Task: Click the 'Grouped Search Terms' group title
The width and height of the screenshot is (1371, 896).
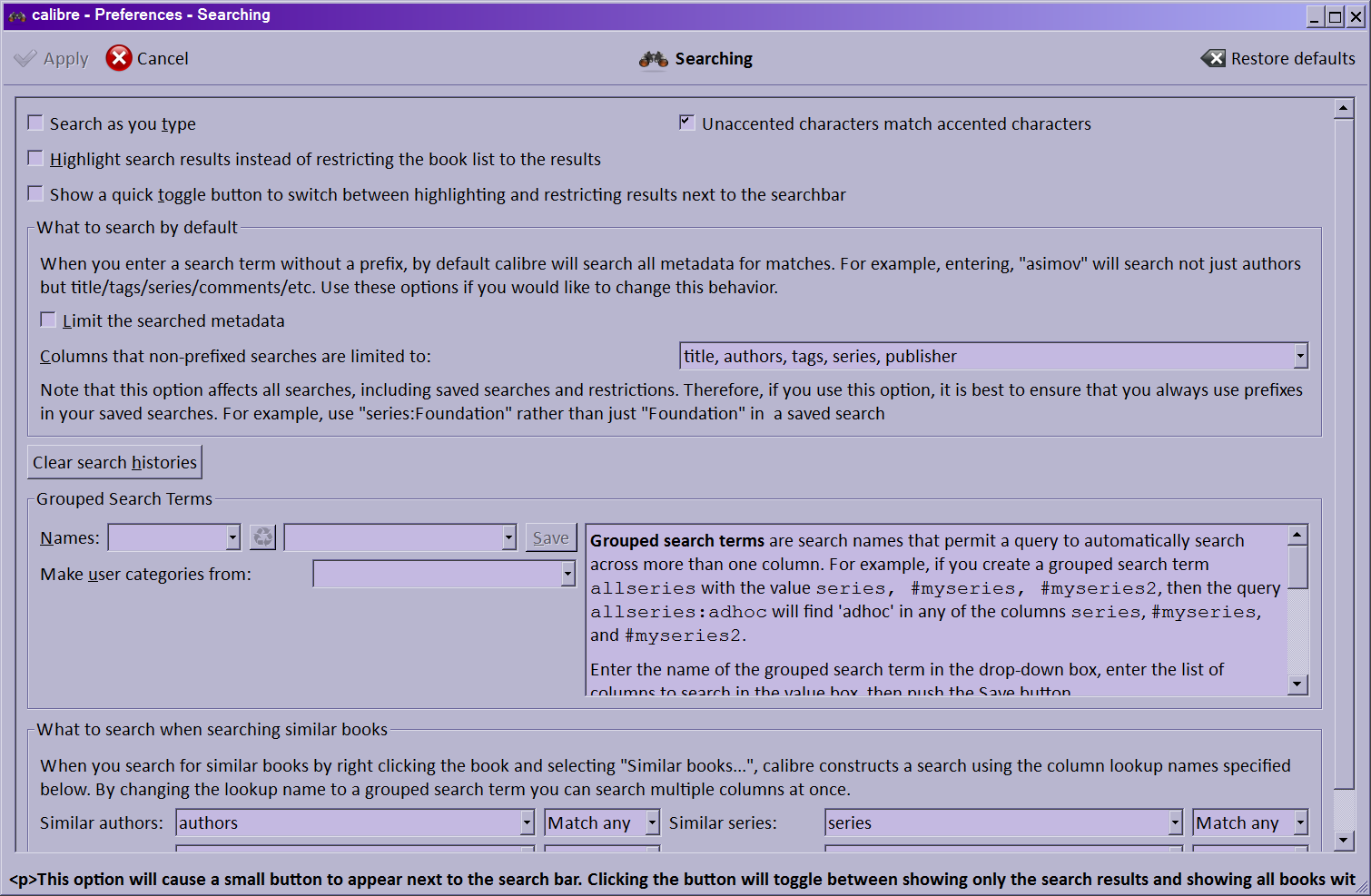Action: tap(124, 498)
